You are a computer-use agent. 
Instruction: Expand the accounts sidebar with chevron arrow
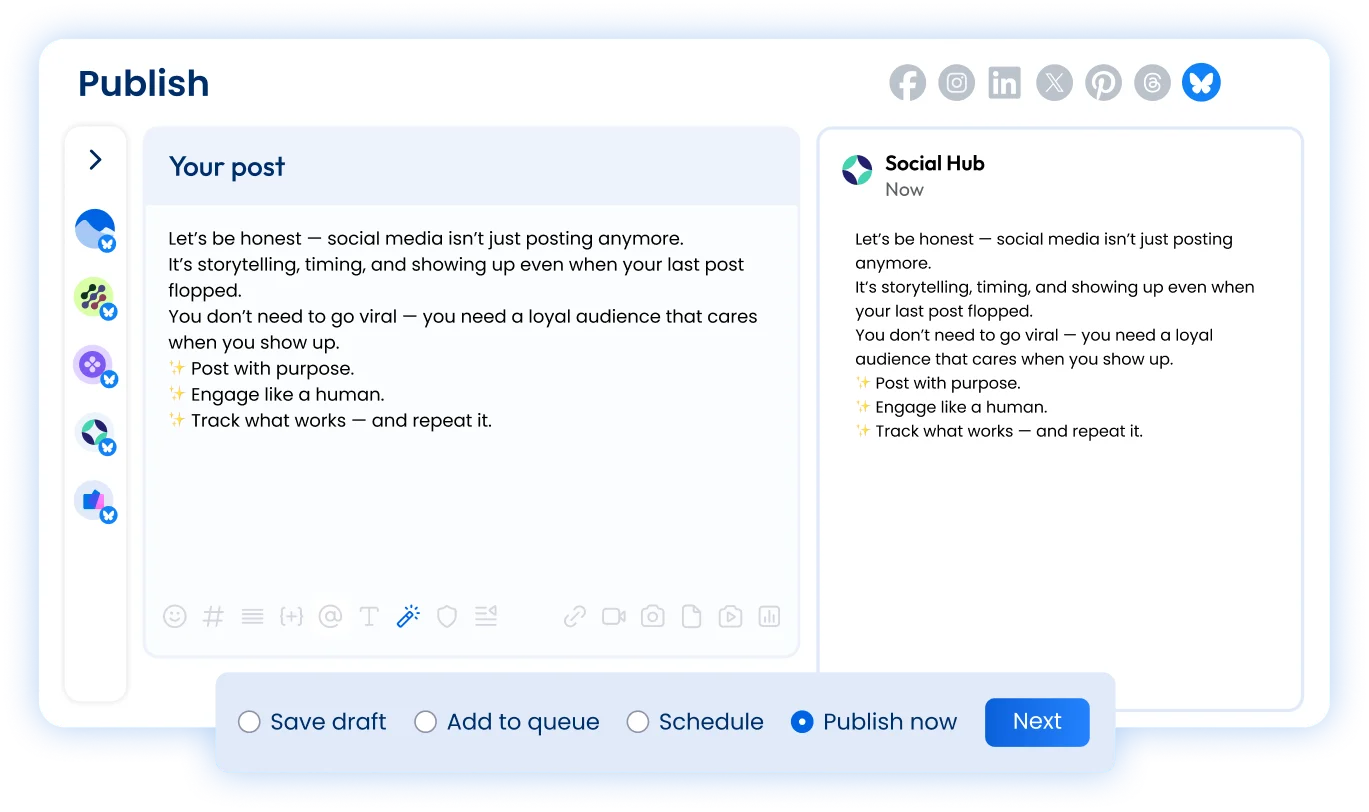tap(95, 160)
